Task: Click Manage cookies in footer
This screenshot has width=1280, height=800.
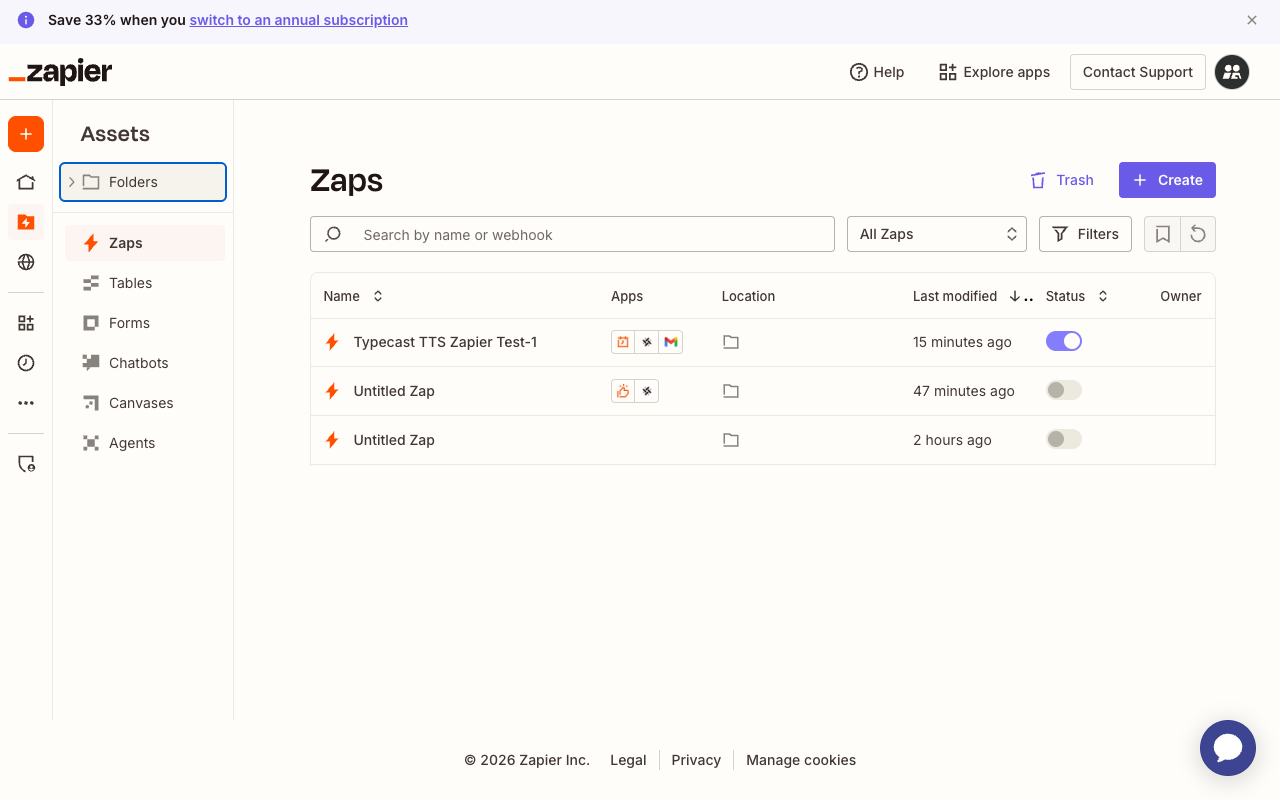Action: 801,760
